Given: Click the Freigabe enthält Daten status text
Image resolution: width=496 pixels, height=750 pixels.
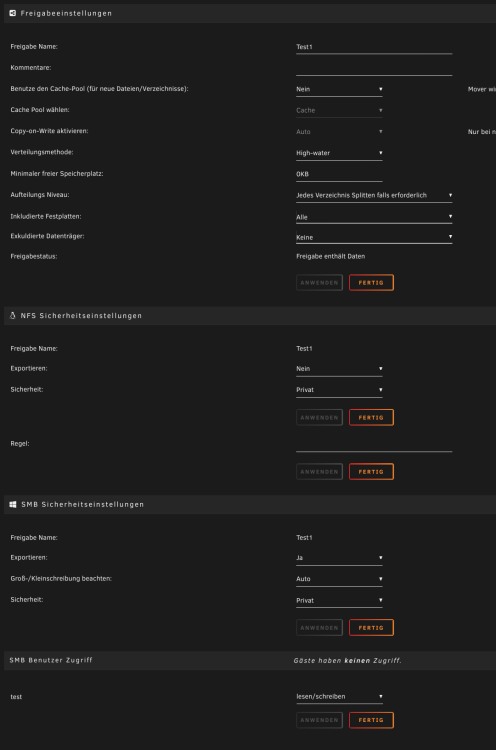Looking at the screenshot, I should tap(331, 256).
